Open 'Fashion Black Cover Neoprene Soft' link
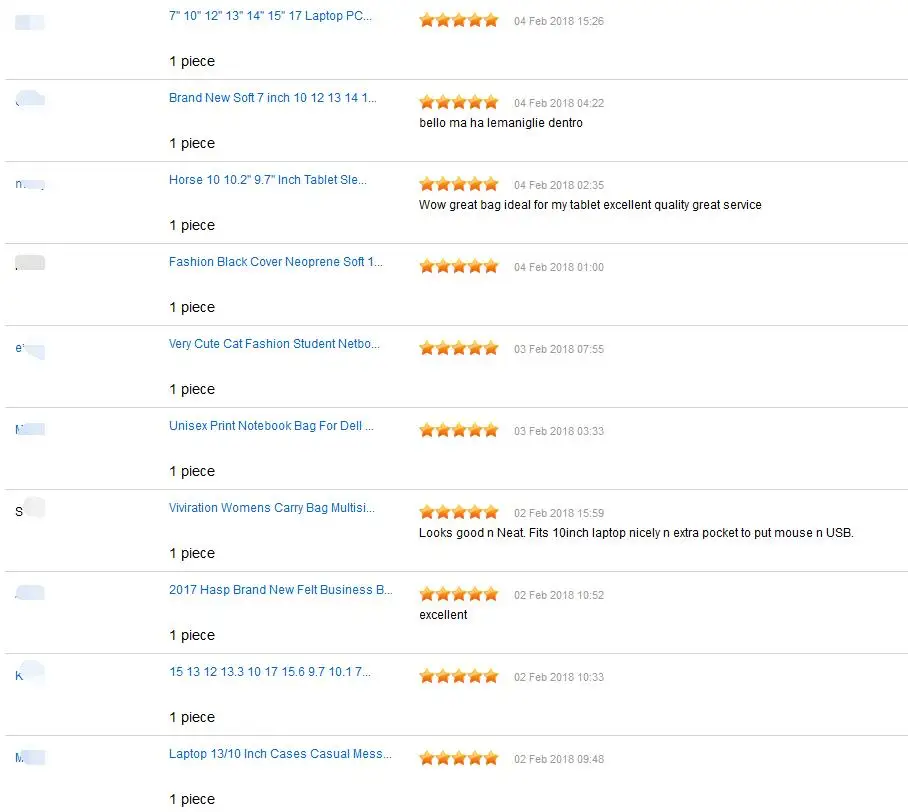Image resolution: width=908 pixels, height=812 pixels. (x=276, y=262)
